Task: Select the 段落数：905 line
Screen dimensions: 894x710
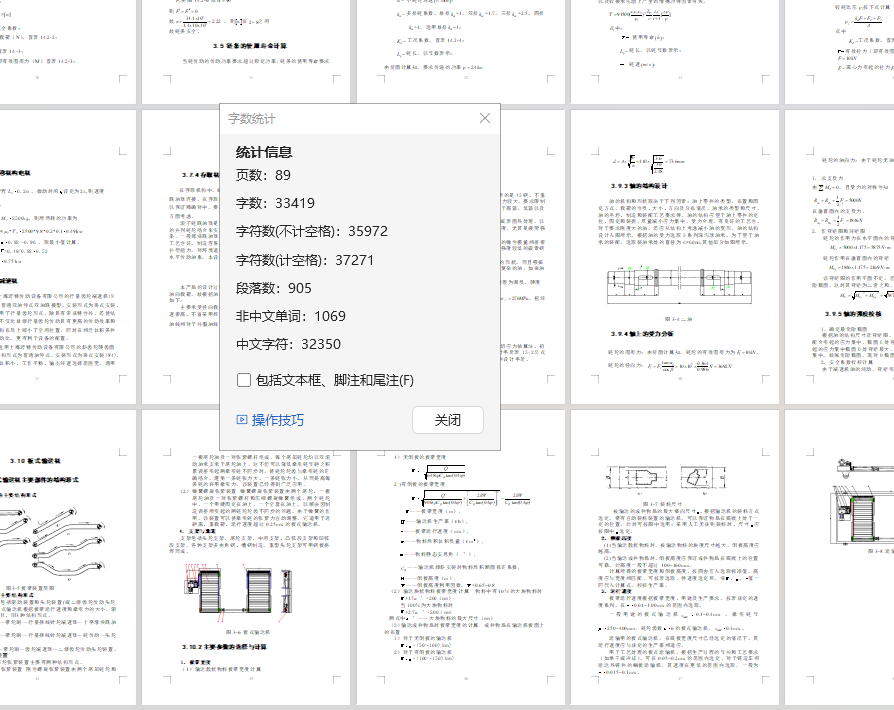Action: pyautogui.click(x=274, y=288)
